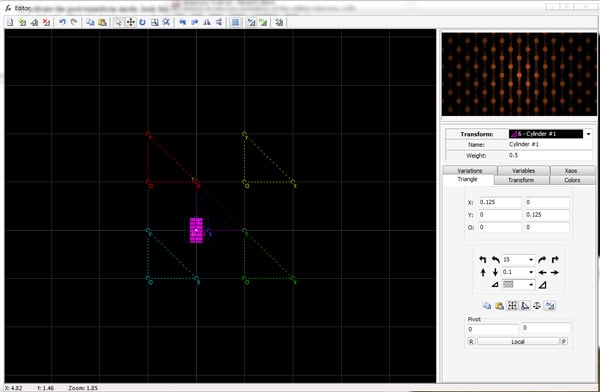The image size is (600, 392).
Task: Move triangle right with the right arrow
Action: coord(554,272)
